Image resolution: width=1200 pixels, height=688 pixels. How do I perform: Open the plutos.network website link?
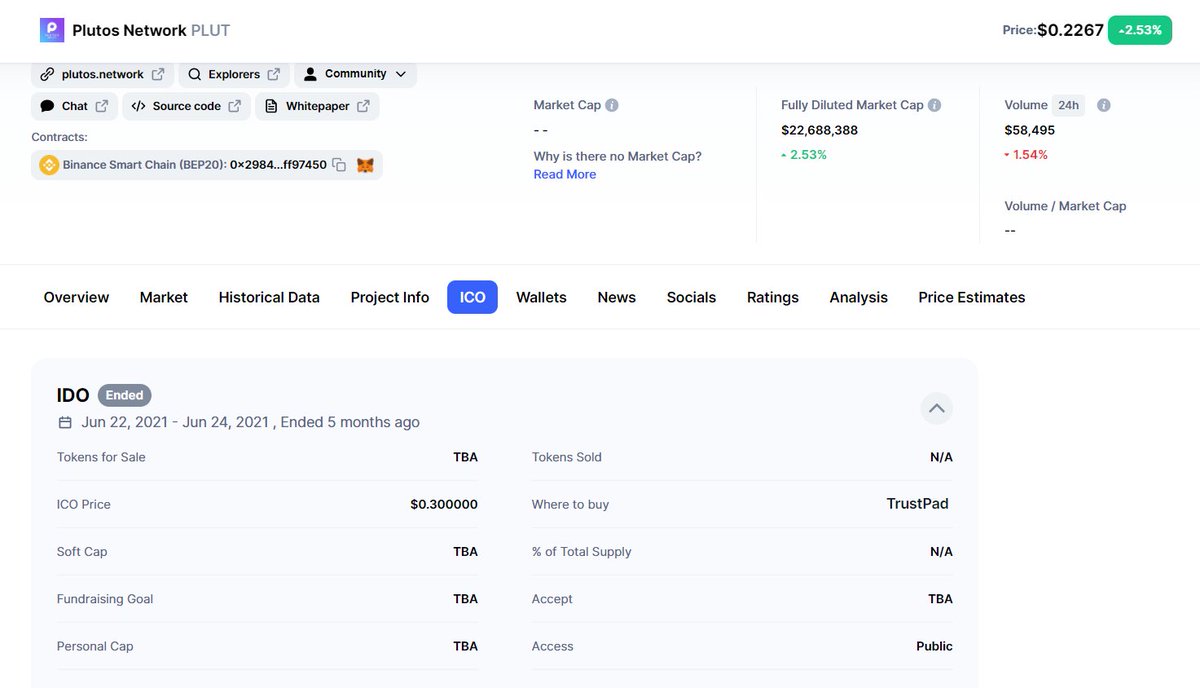[x=103, y=74]
